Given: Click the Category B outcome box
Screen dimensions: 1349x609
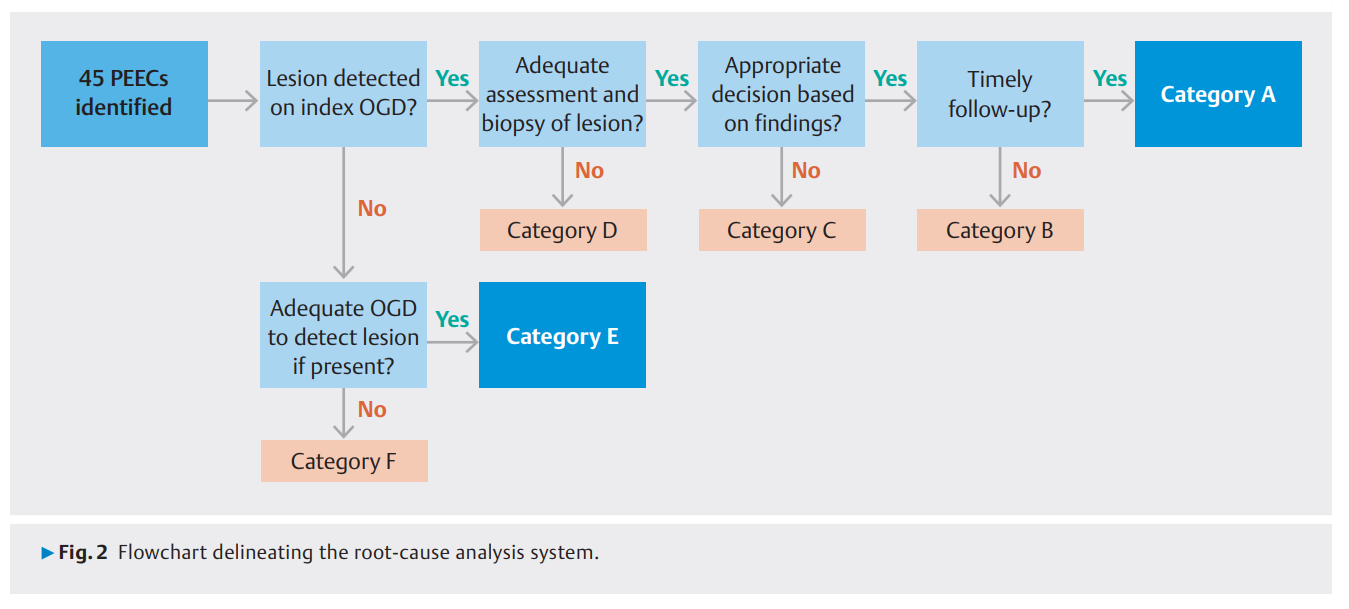Looking at the screenshot, I should tap(1000, 231).
